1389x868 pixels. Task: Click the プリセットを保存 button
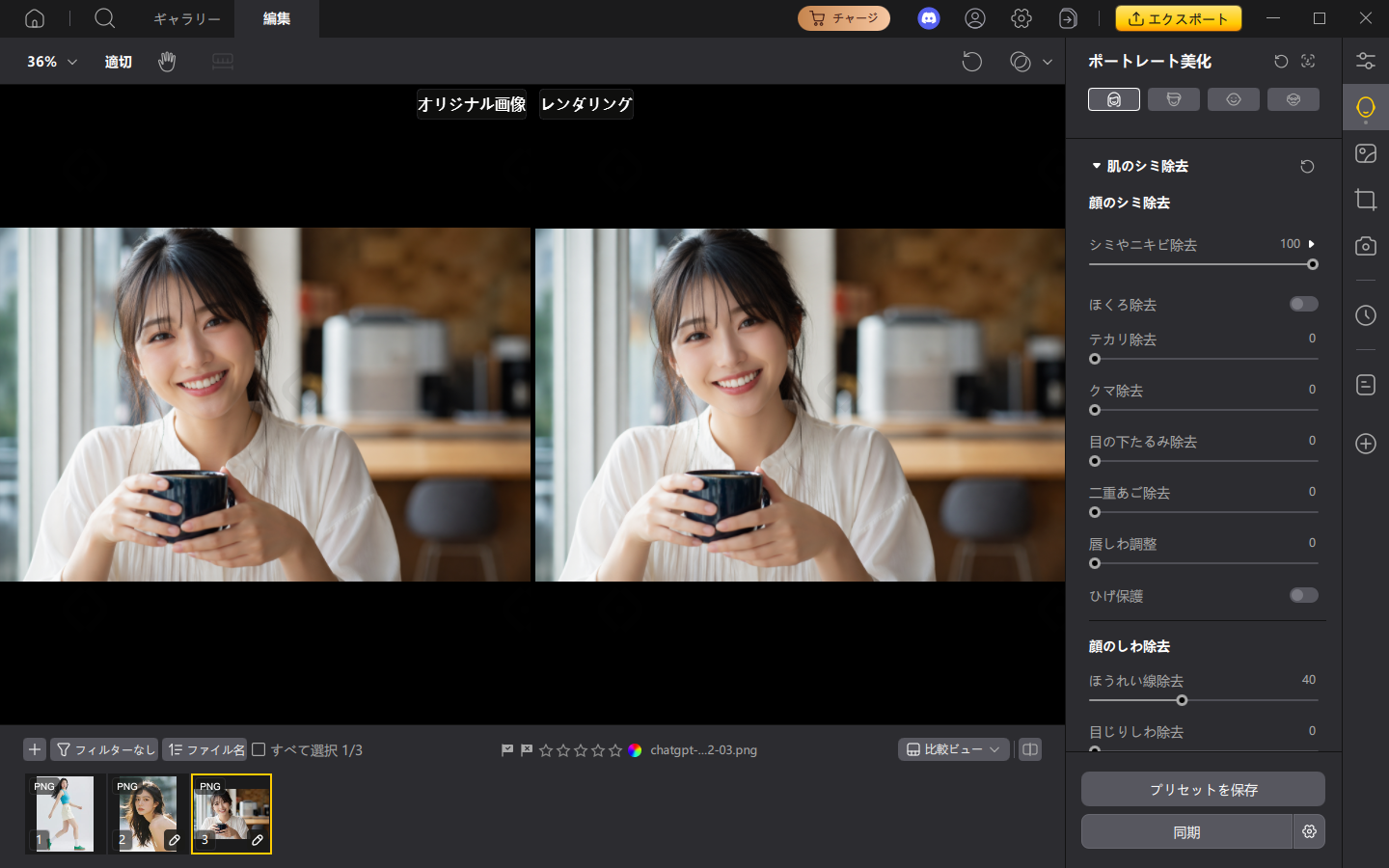(1202, 789)
